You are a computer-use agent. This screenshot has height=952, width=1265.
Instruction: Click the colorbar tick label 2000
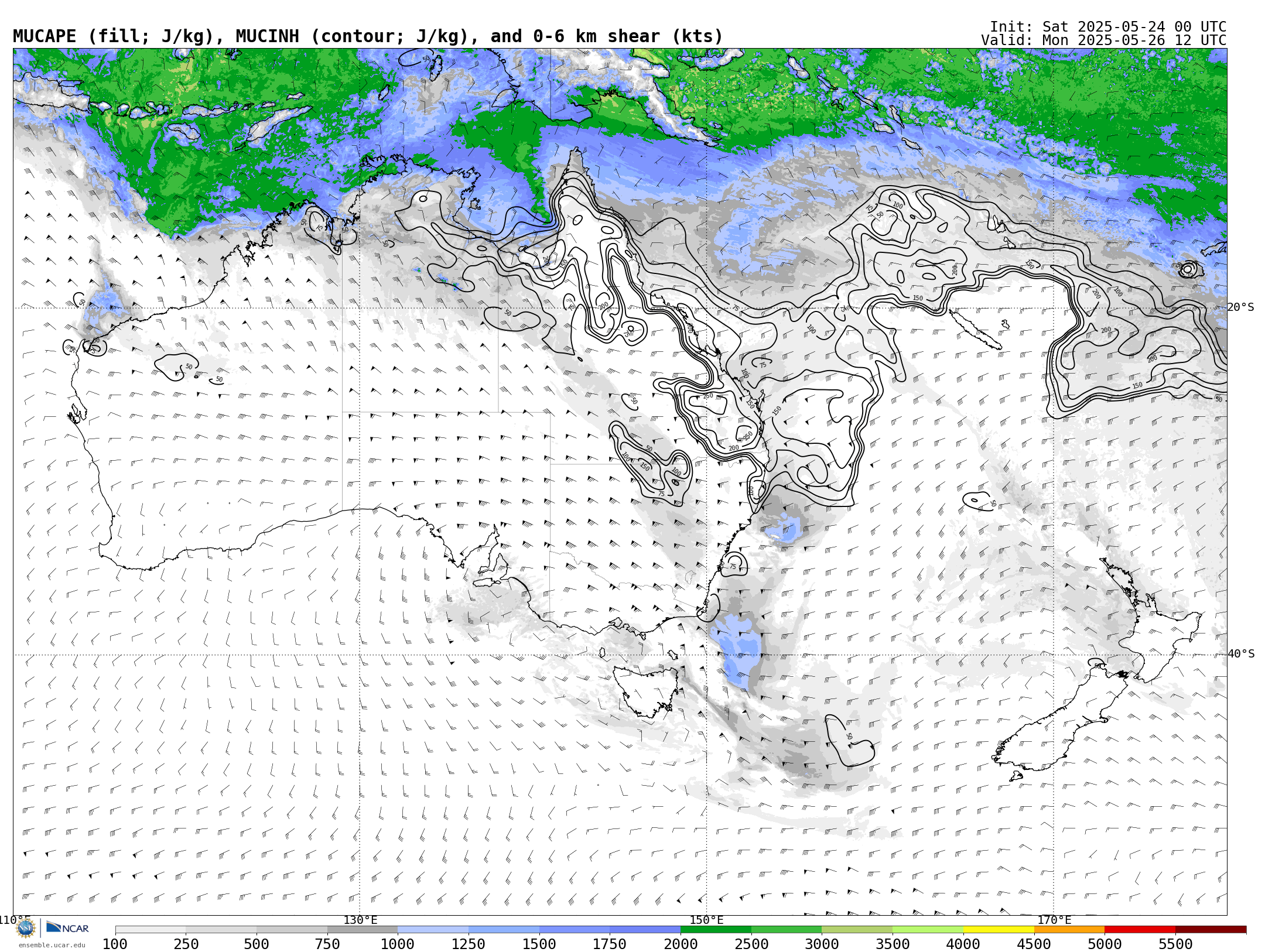pyautogui.click(x=681, y=944)
